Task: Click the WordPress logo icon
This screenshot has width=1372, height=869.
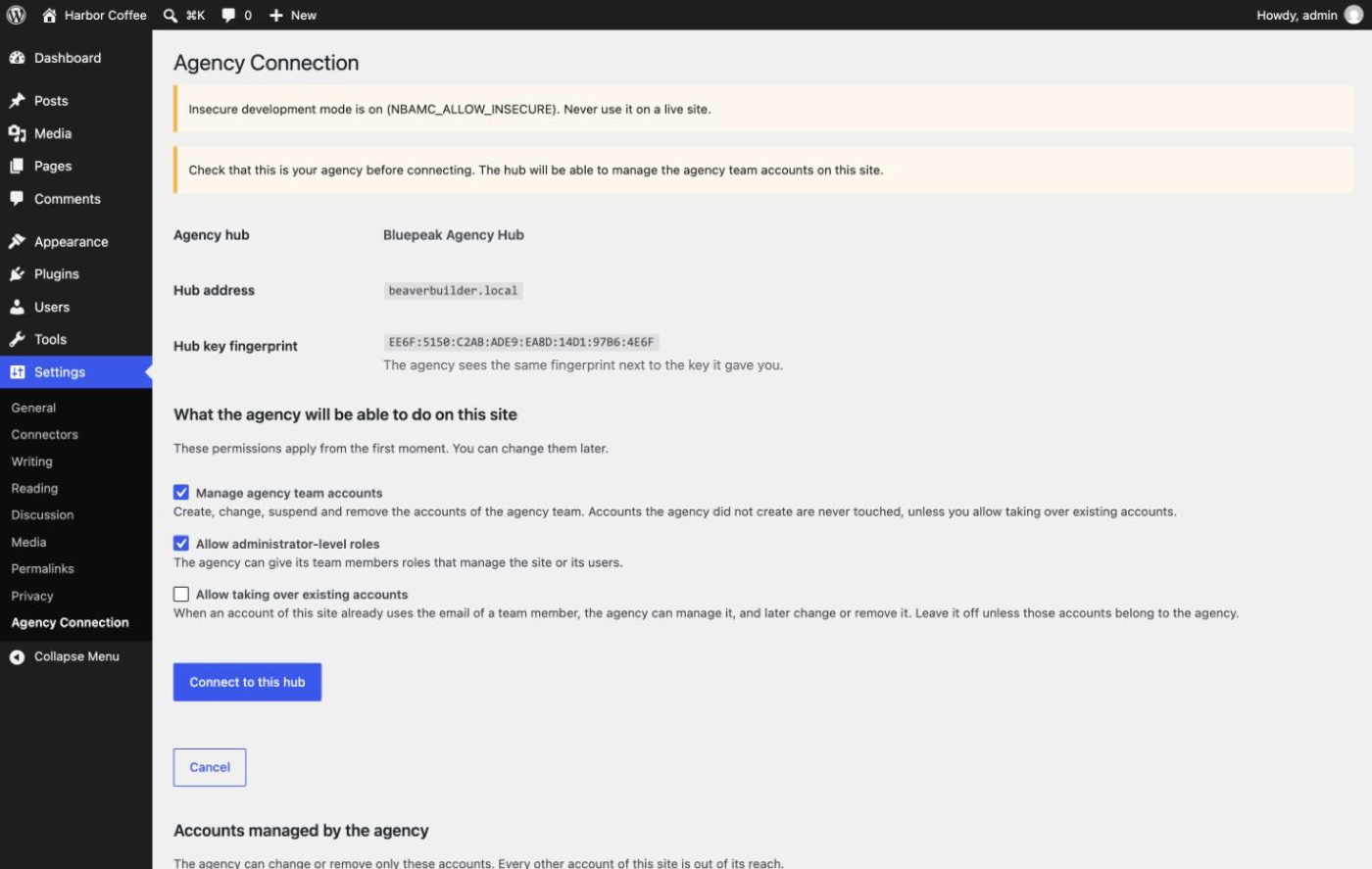Action: coord(16,15)
